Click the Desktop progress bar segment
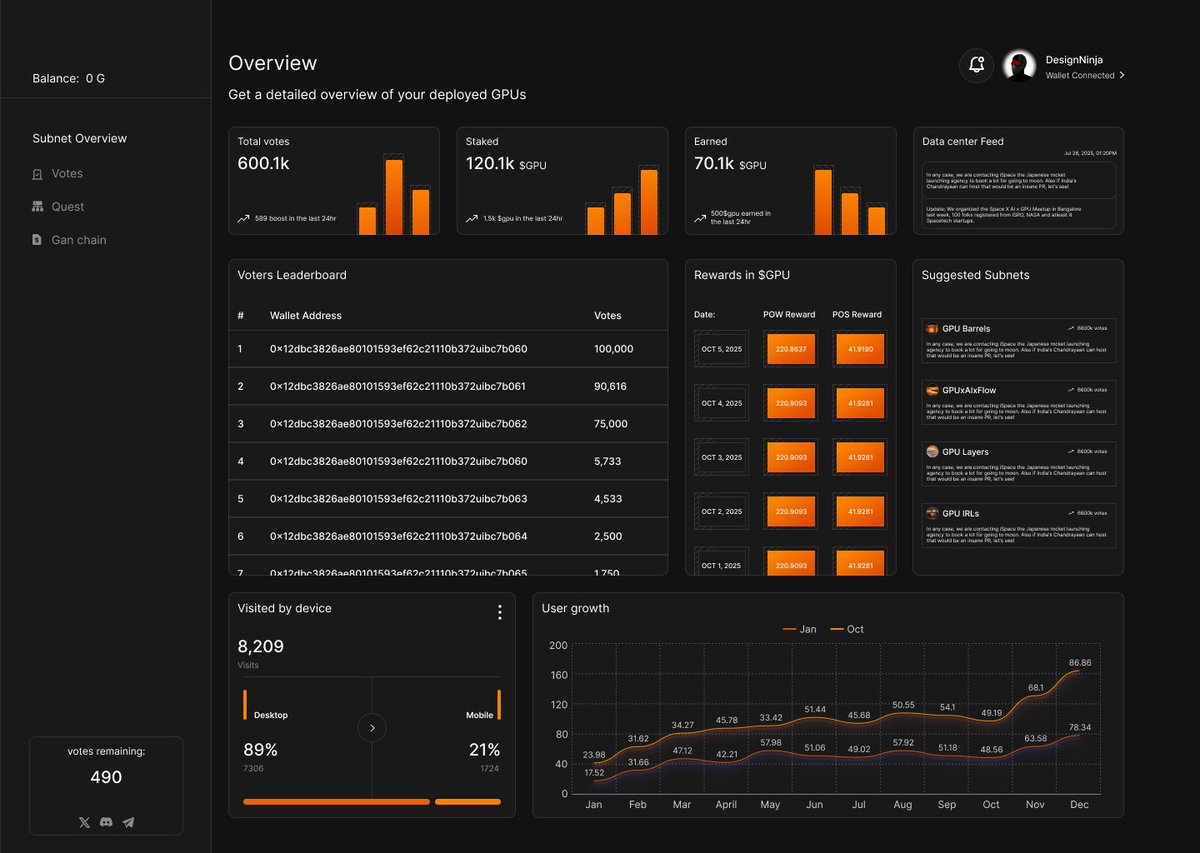 336,801
